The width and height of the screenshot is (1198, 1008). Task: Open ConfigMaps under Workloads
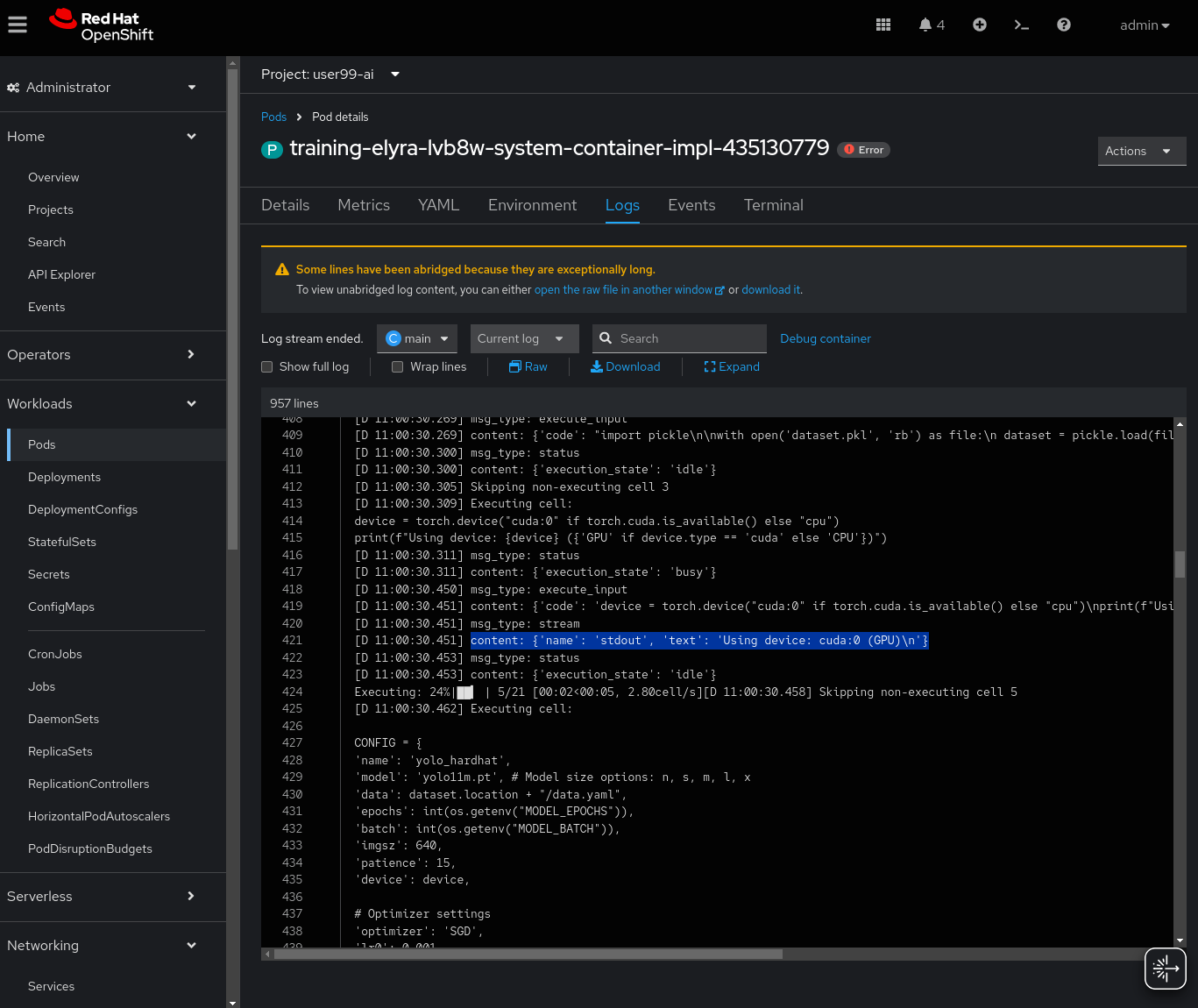(61, 607)
